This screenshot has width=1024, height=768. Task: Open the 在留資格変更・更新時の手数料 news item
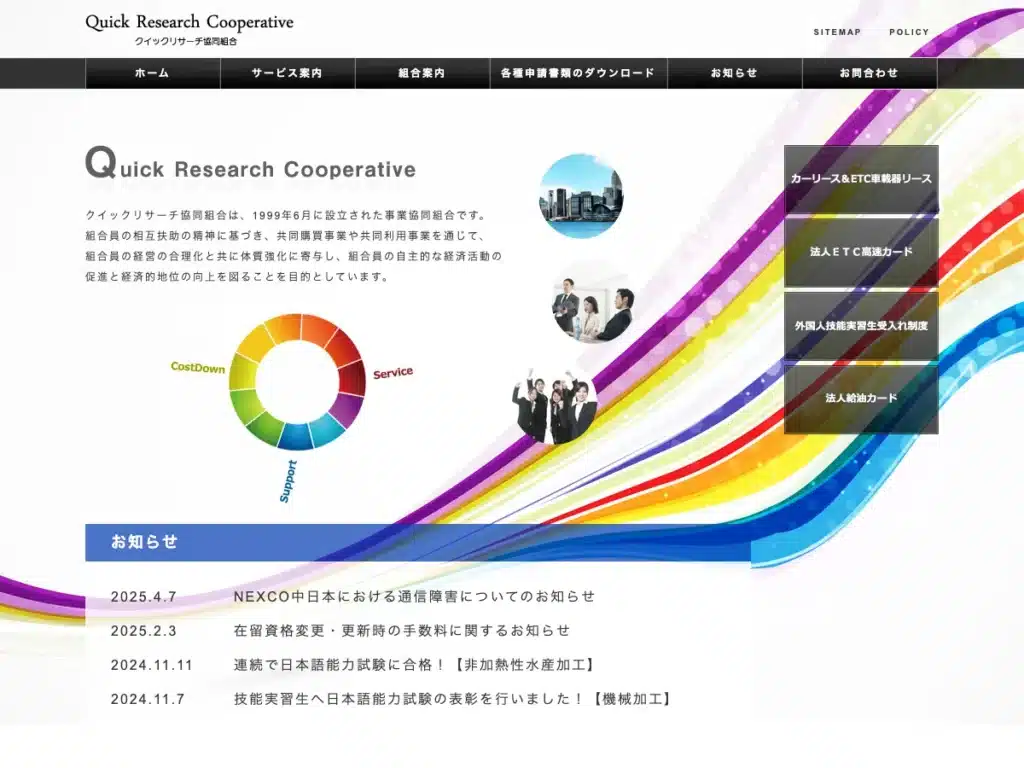click(x=402, y=630)
